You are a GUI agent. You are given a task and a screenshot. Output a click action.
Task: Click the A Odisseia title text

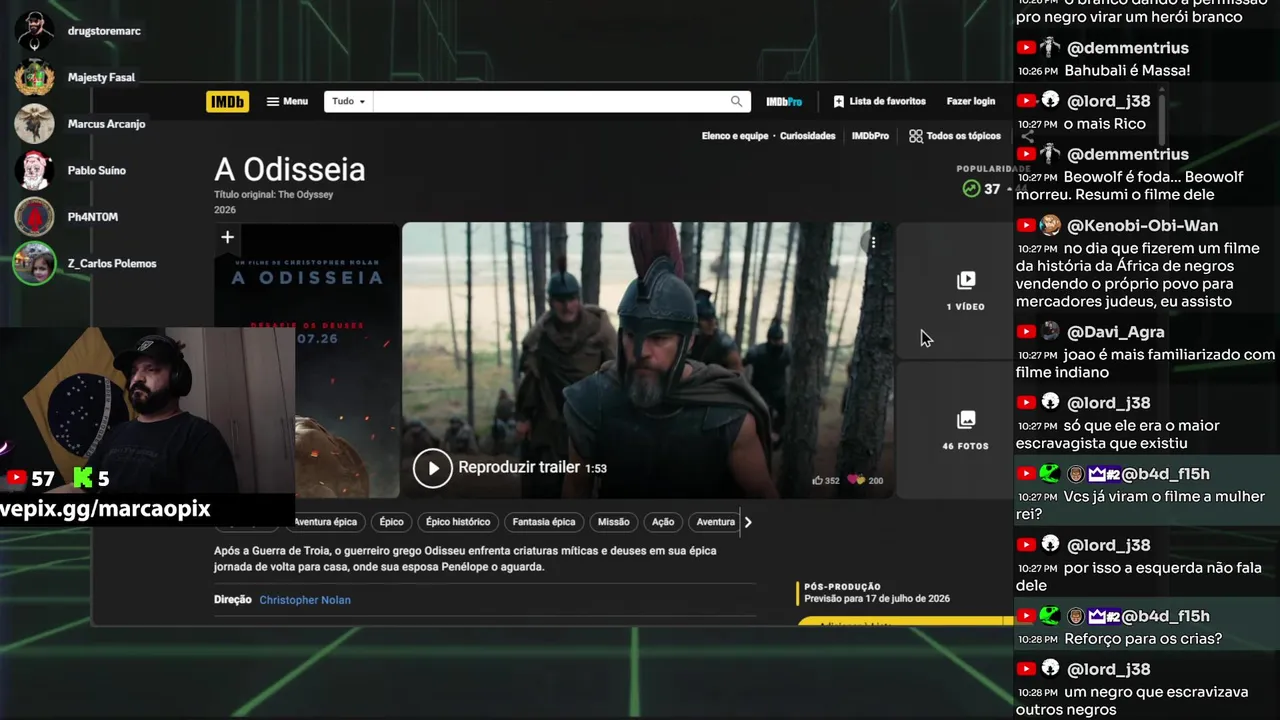[290, 170]
